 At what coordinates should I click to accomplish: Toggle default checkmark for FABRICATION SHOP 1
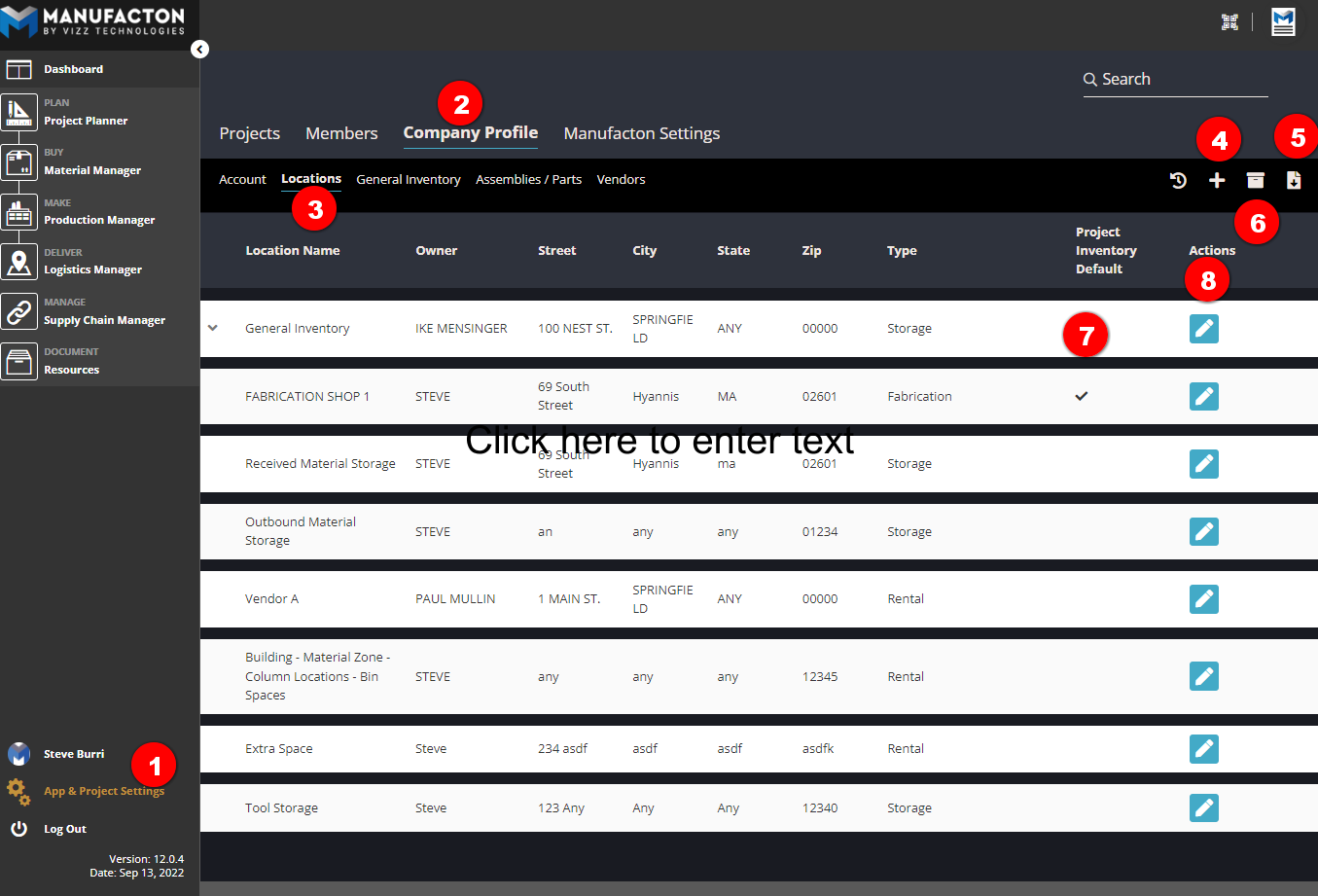pos(1081,396)
